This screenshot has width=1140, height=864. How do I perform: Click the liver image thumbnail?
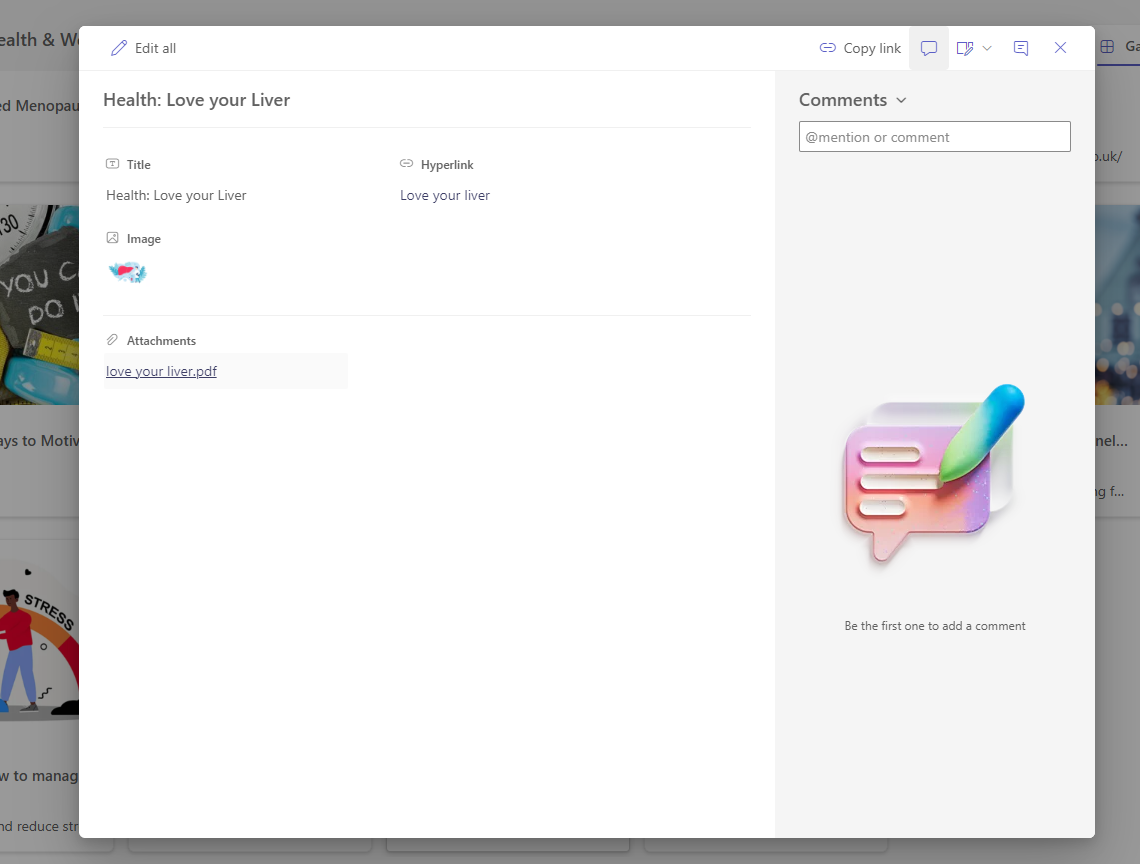127,272
